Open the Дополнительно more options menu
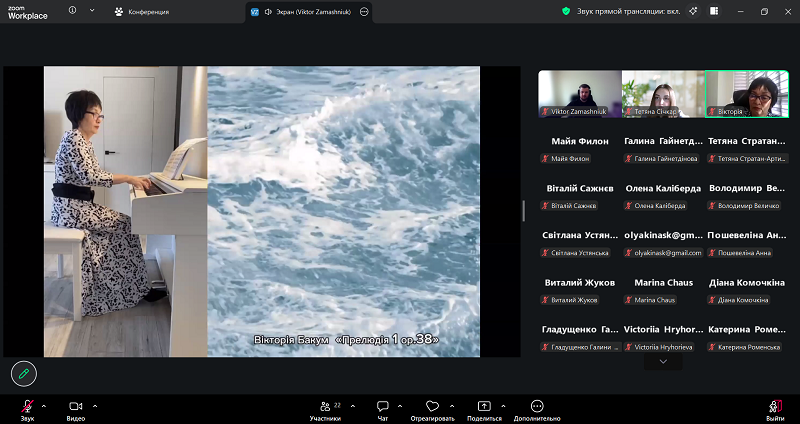This screenshot has height=424, width=800. pos(537,406)
